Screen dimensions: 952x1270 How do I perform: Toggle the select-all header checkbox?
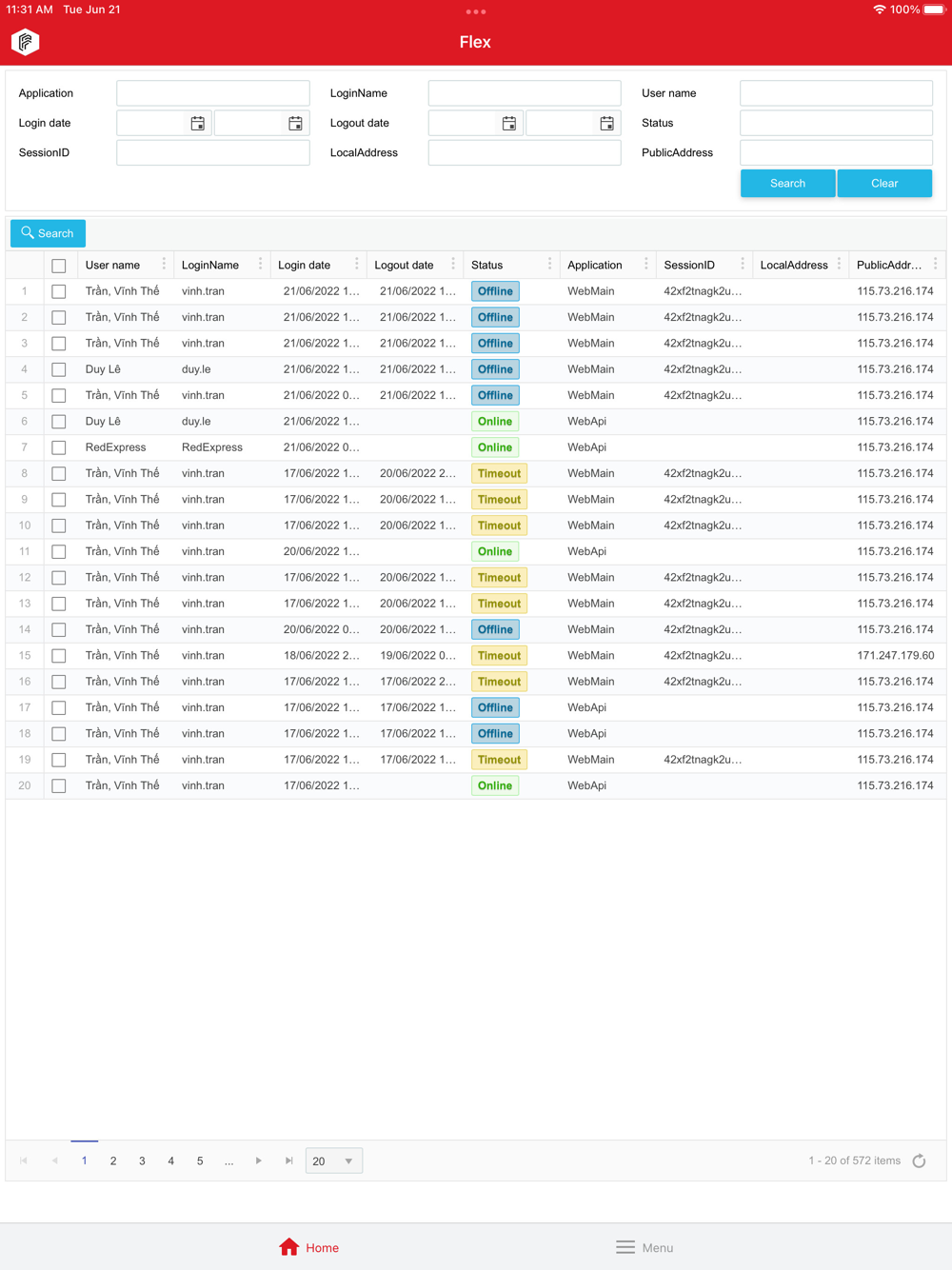point(59,266)
